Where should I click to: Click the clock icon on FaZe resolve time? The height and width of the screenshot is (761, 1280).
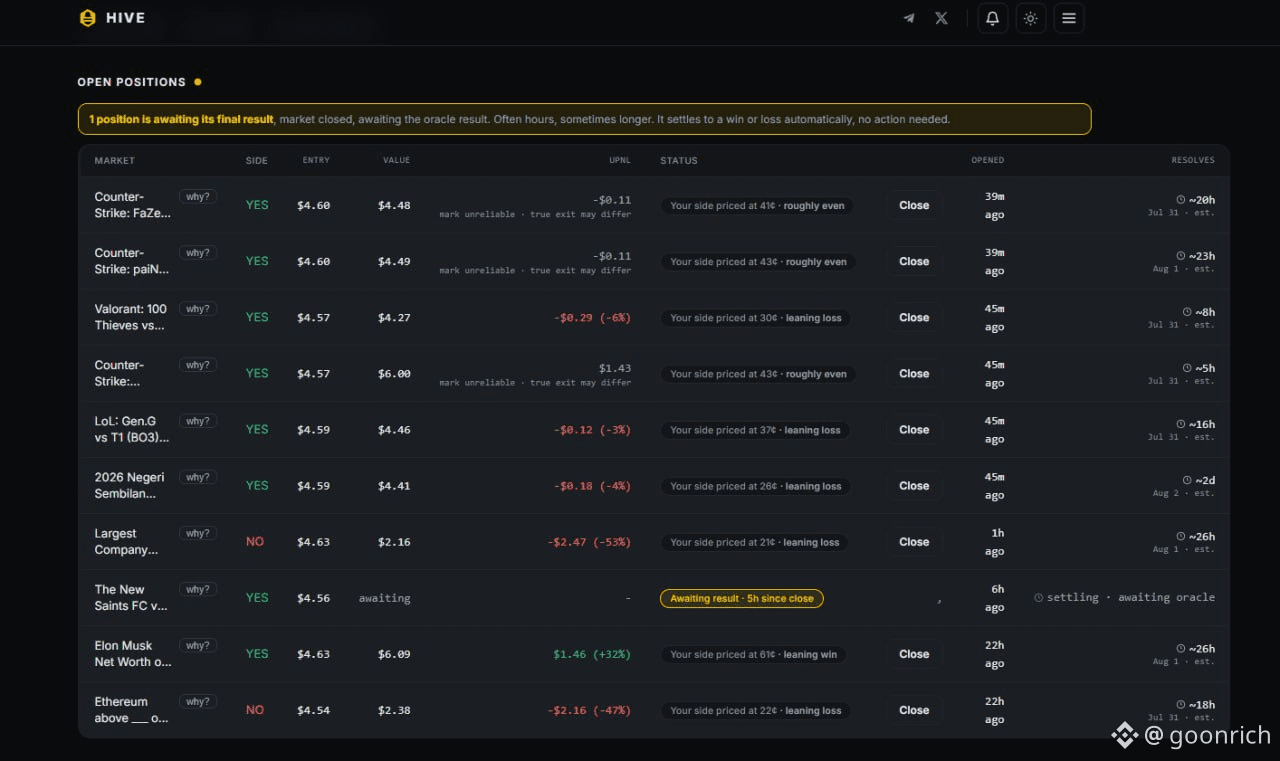tap(1181, 200)
